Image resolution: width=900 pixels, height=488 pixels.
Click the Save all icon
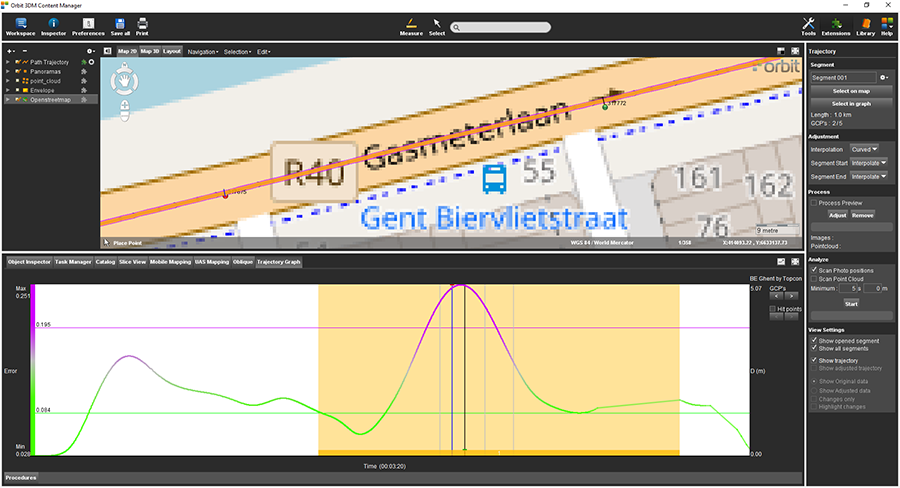pyautogui.click(x=120, y=26)
